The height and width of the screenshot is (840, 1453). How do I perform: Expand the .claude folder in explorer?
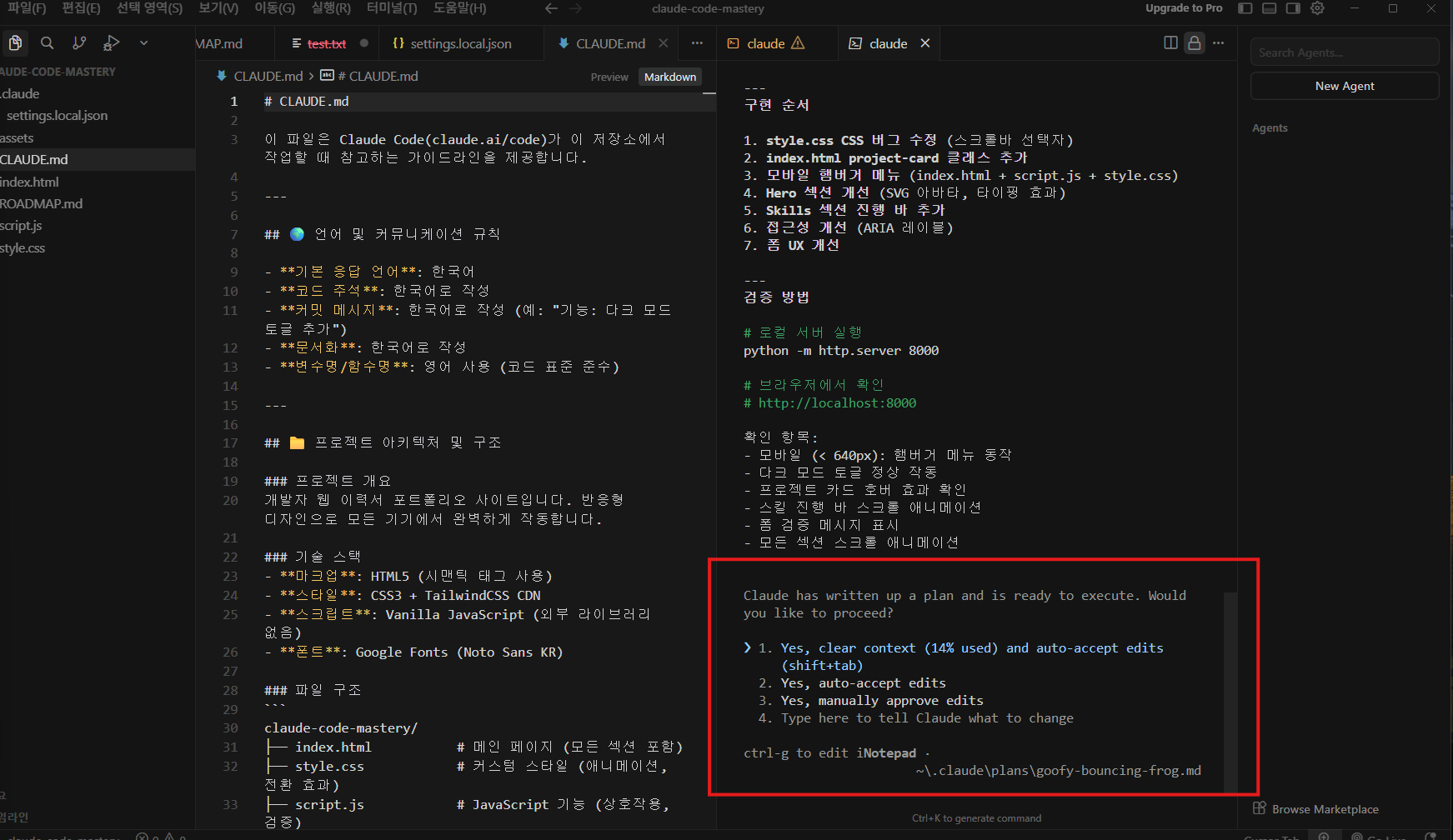[x=20, y=93]
